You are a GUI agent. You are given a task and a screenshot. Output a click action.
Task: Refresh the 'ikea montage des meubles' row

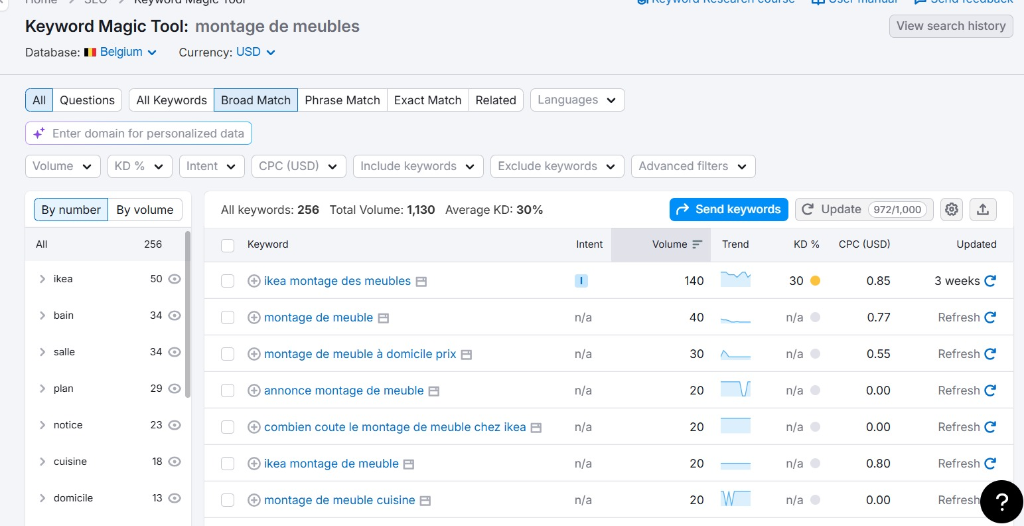point(990,281)
